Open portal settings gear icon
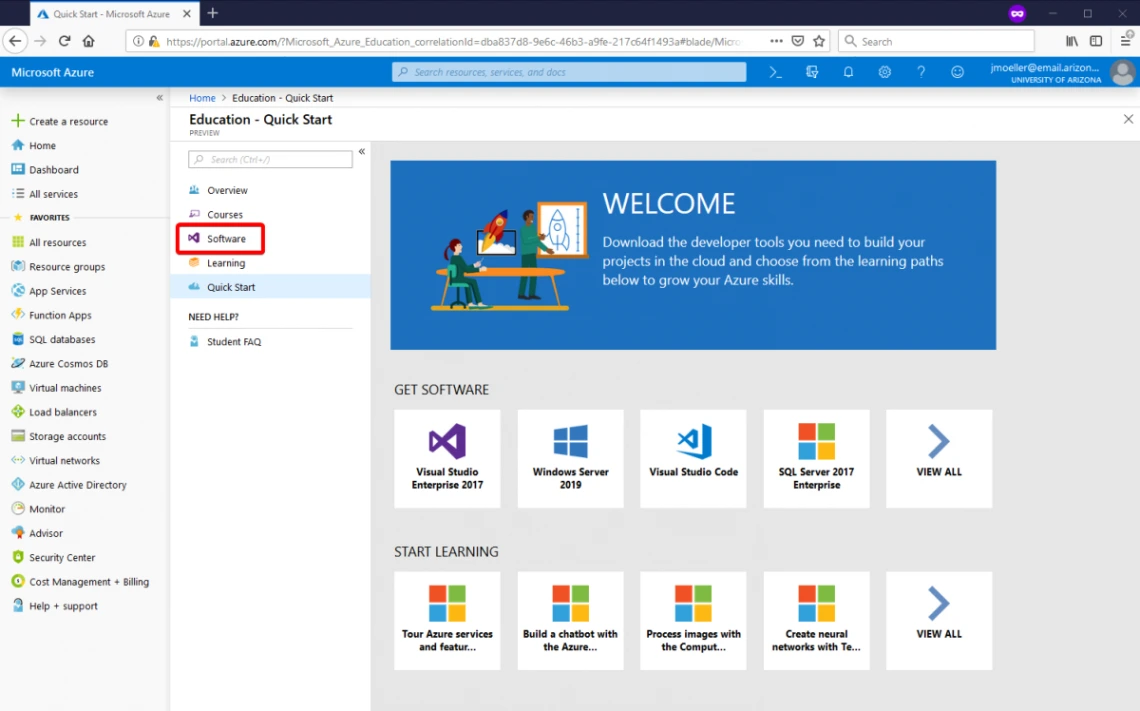 click(x=884, y=72)
